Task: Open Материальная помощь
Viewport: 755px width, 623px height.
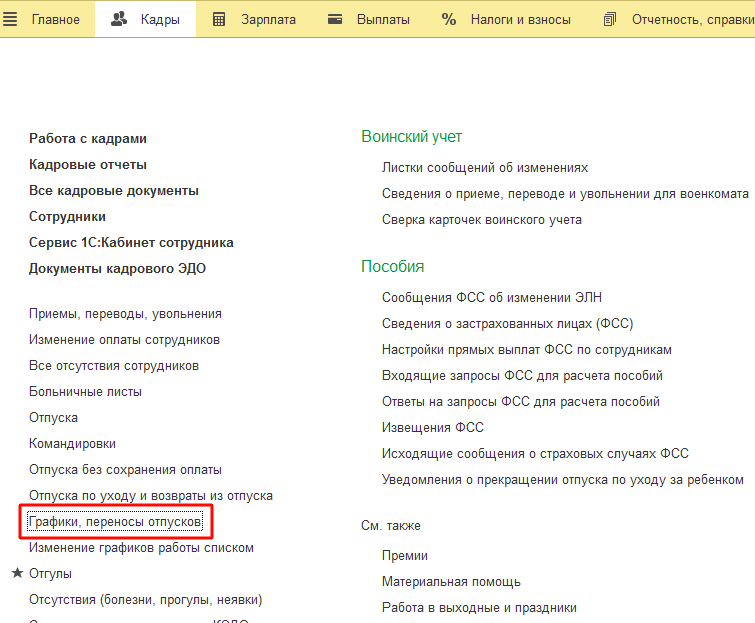Action: (x=451, y=582)
